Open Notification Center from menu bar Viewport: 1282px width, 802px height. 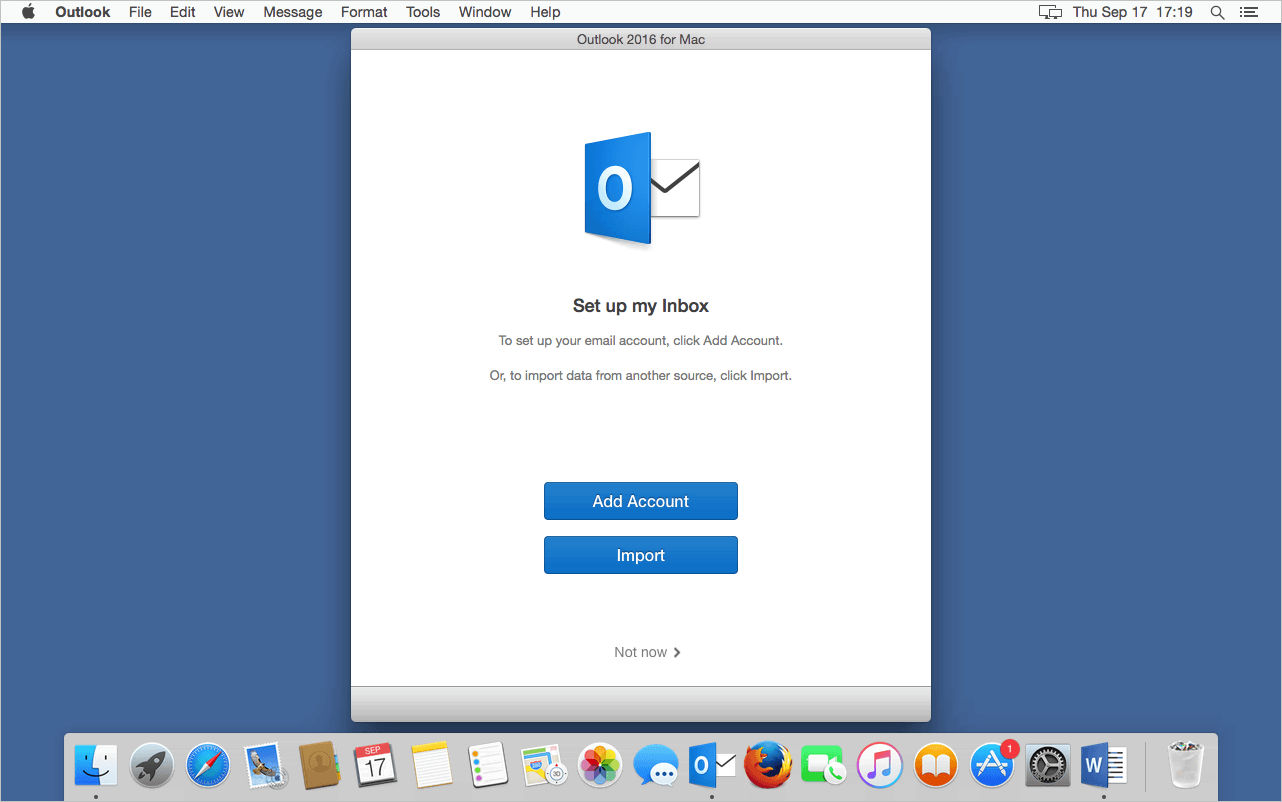1248,12
